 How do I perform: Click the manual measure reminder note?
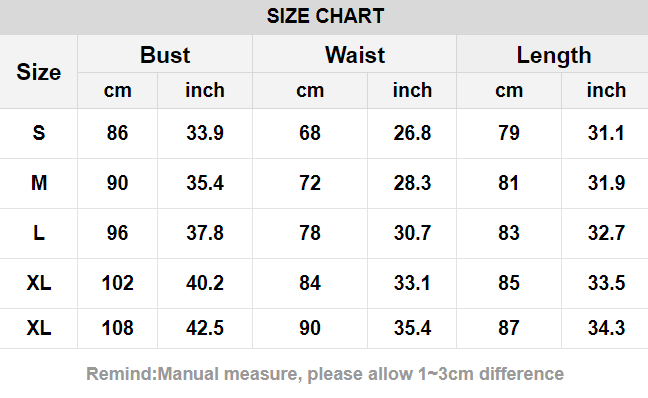pos(325,374)
